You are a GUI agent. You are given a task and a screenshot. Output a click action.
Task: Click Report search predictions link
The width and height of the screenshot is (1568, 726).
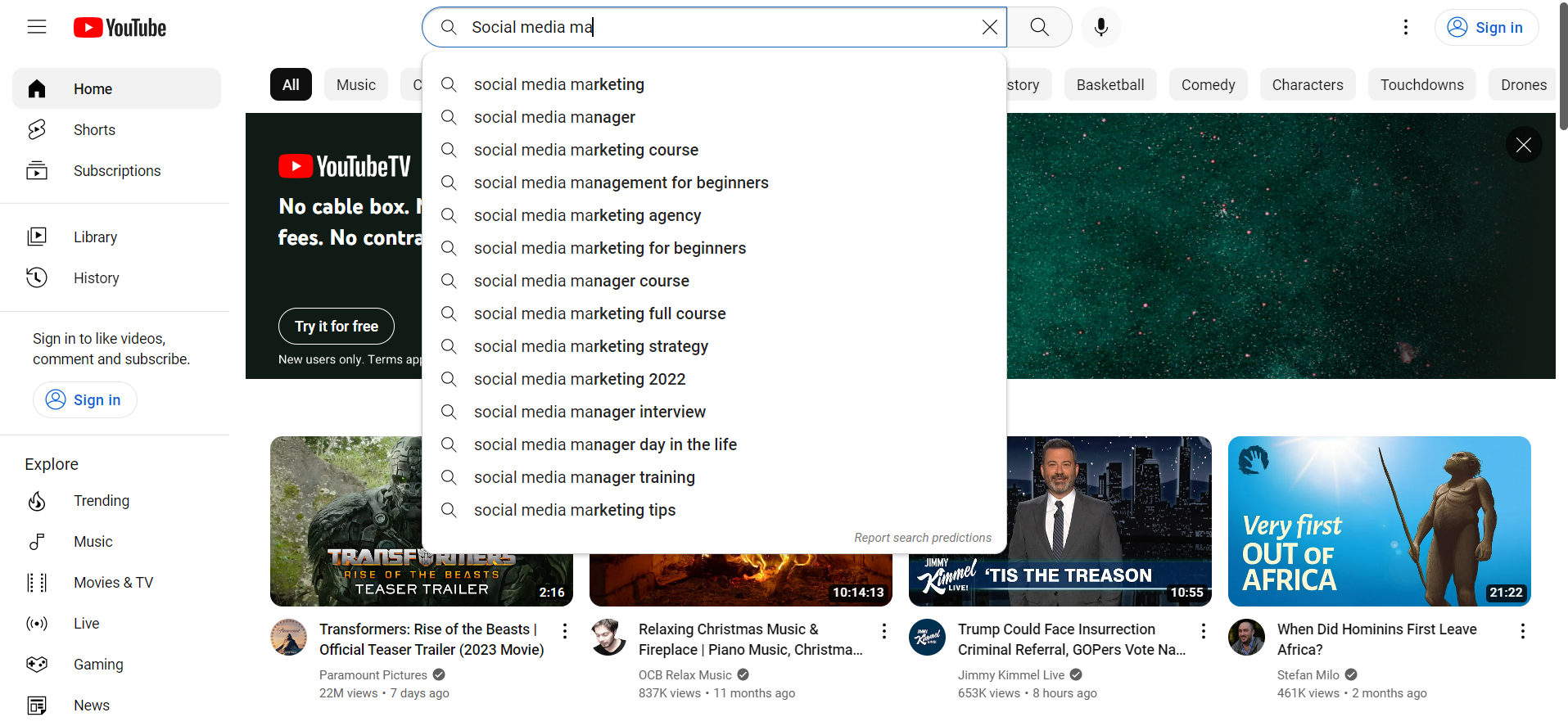923,538
